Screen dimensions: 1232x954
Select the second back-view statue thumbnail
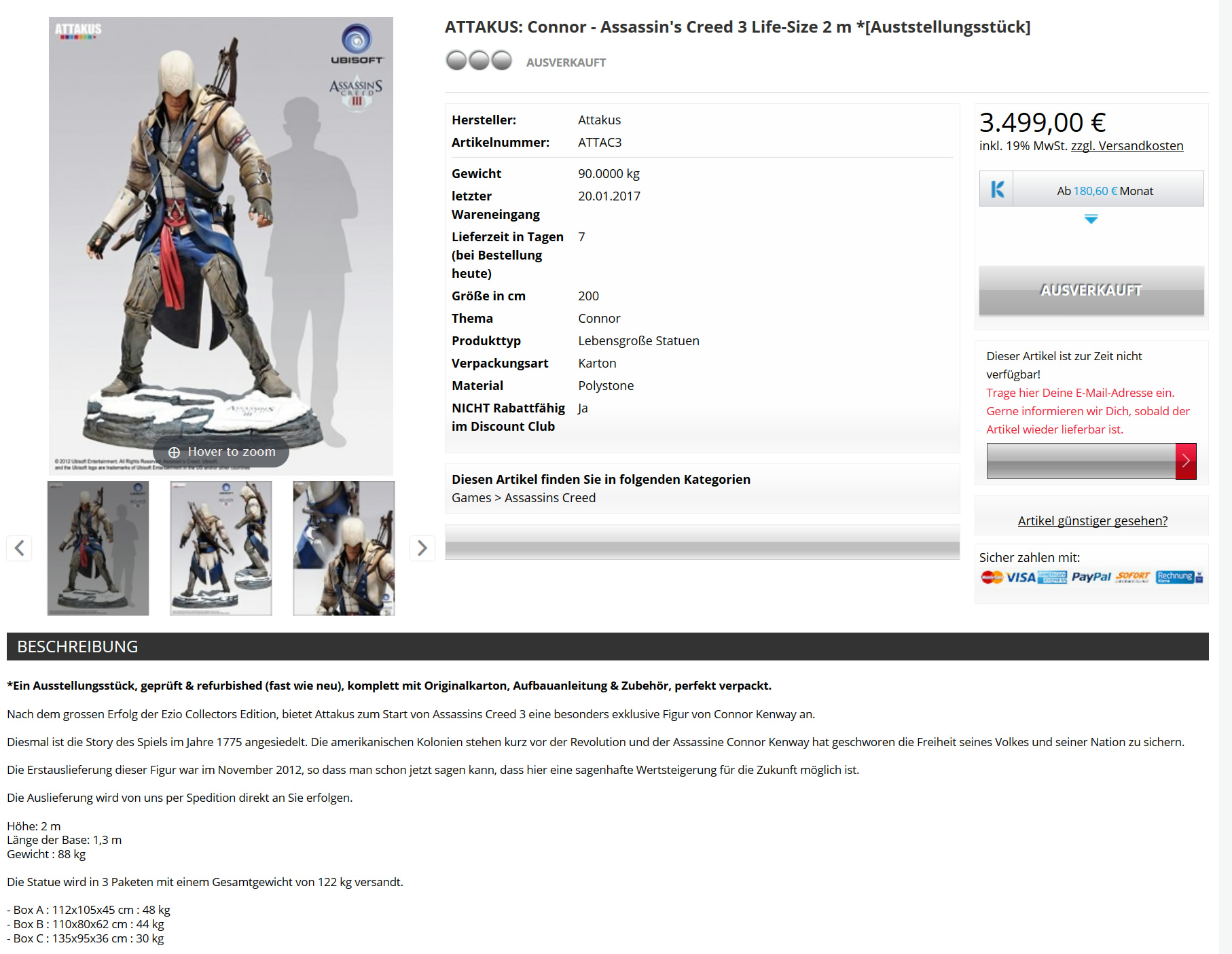click(221, 548)
